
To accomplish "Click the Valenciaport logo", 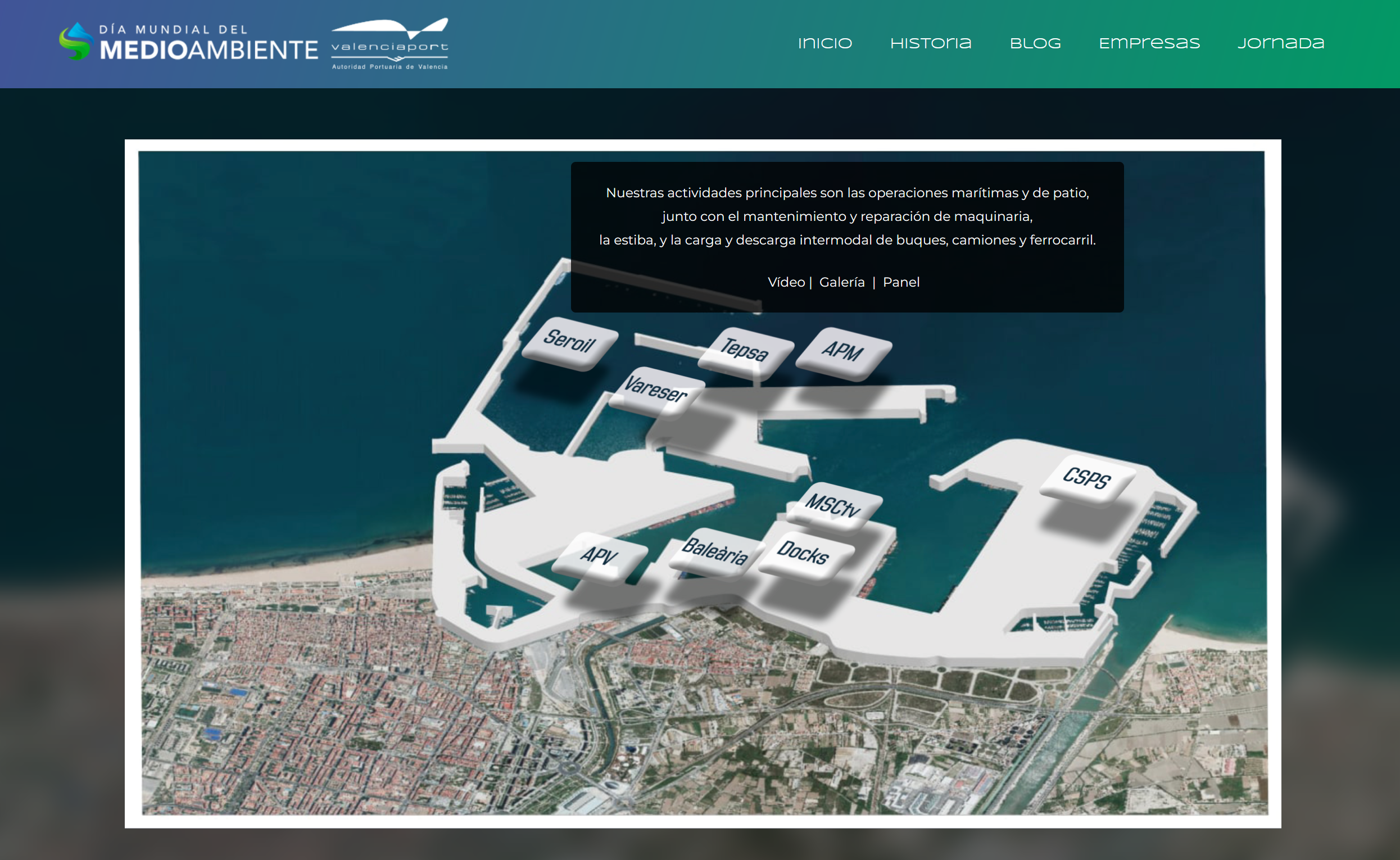I will [x=389, y=44].
